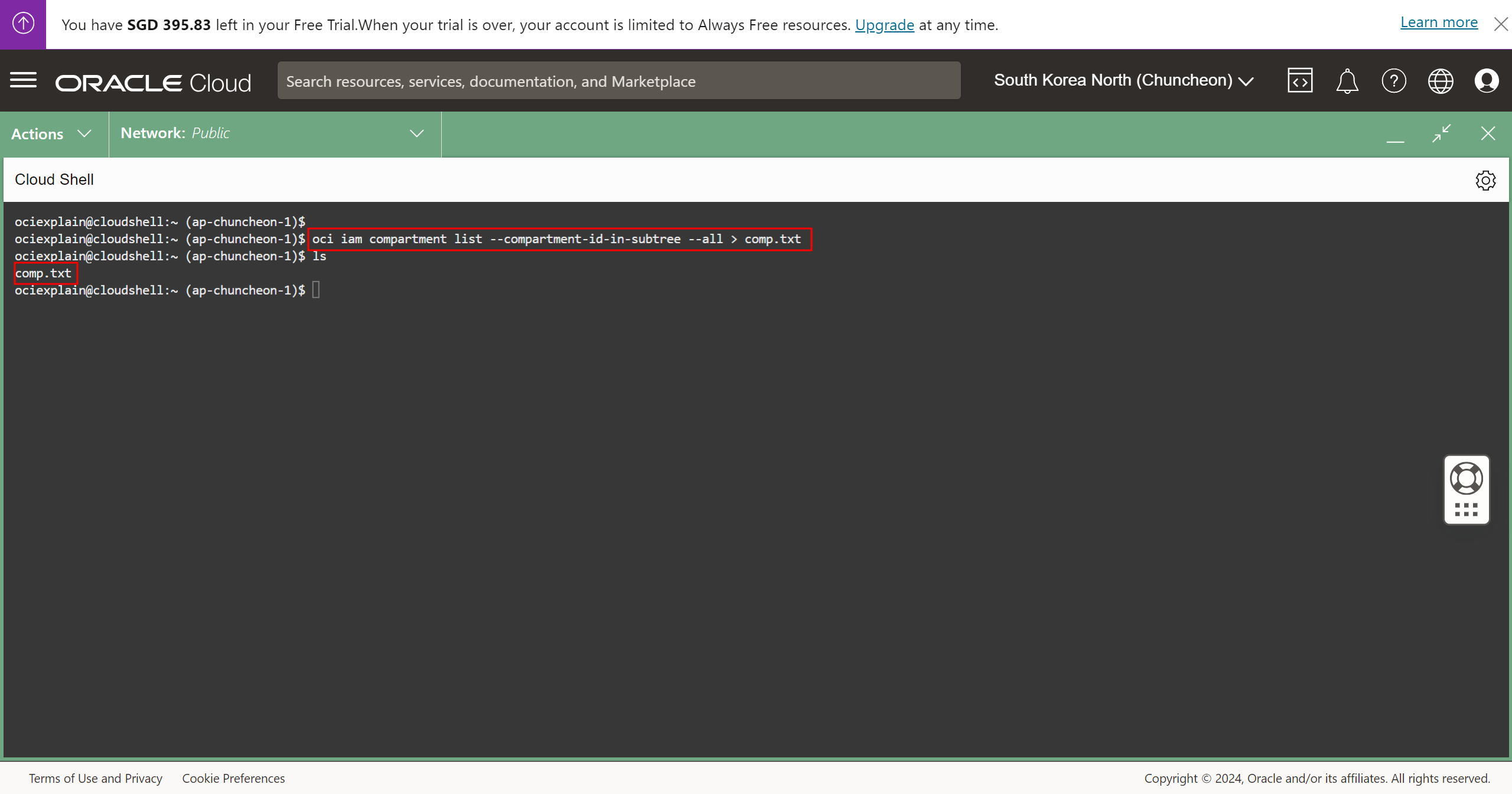
Task: Open the hamburger navigation menu
Action: [x=23, y=80]
